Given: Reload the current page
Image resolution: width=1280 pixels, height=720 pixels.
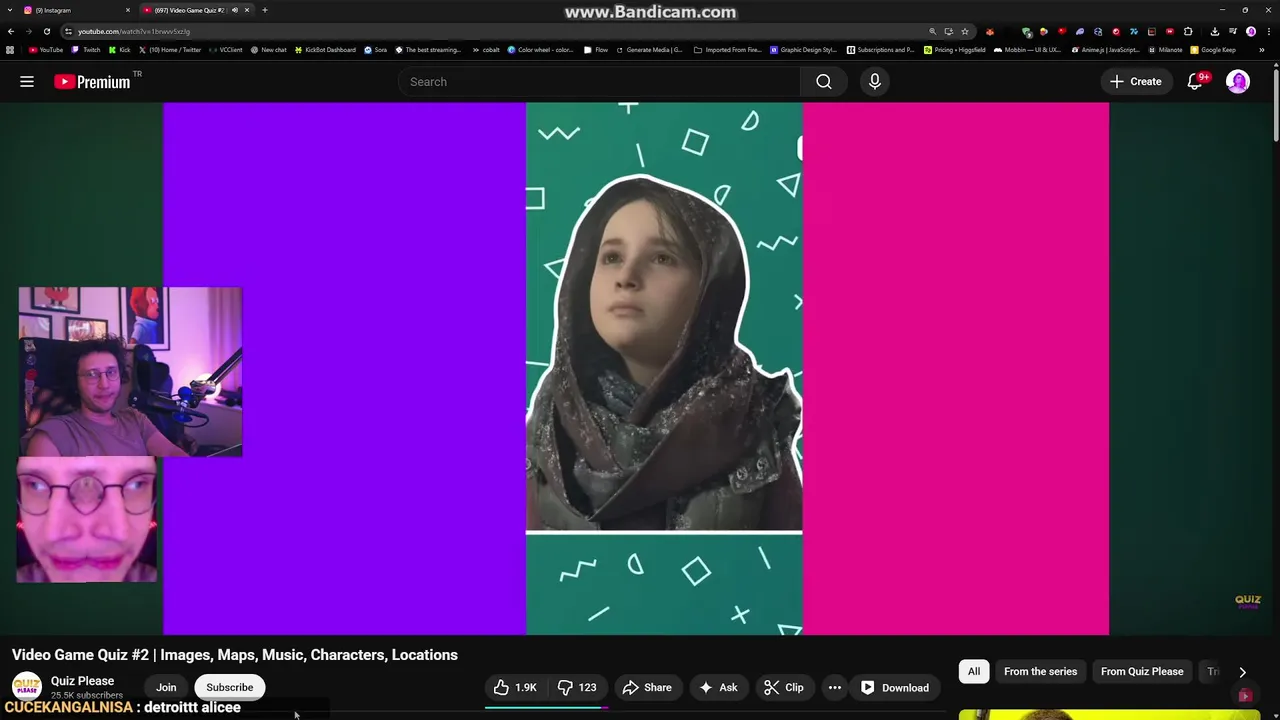Looking at the screenshot, I should pos(46,31).
